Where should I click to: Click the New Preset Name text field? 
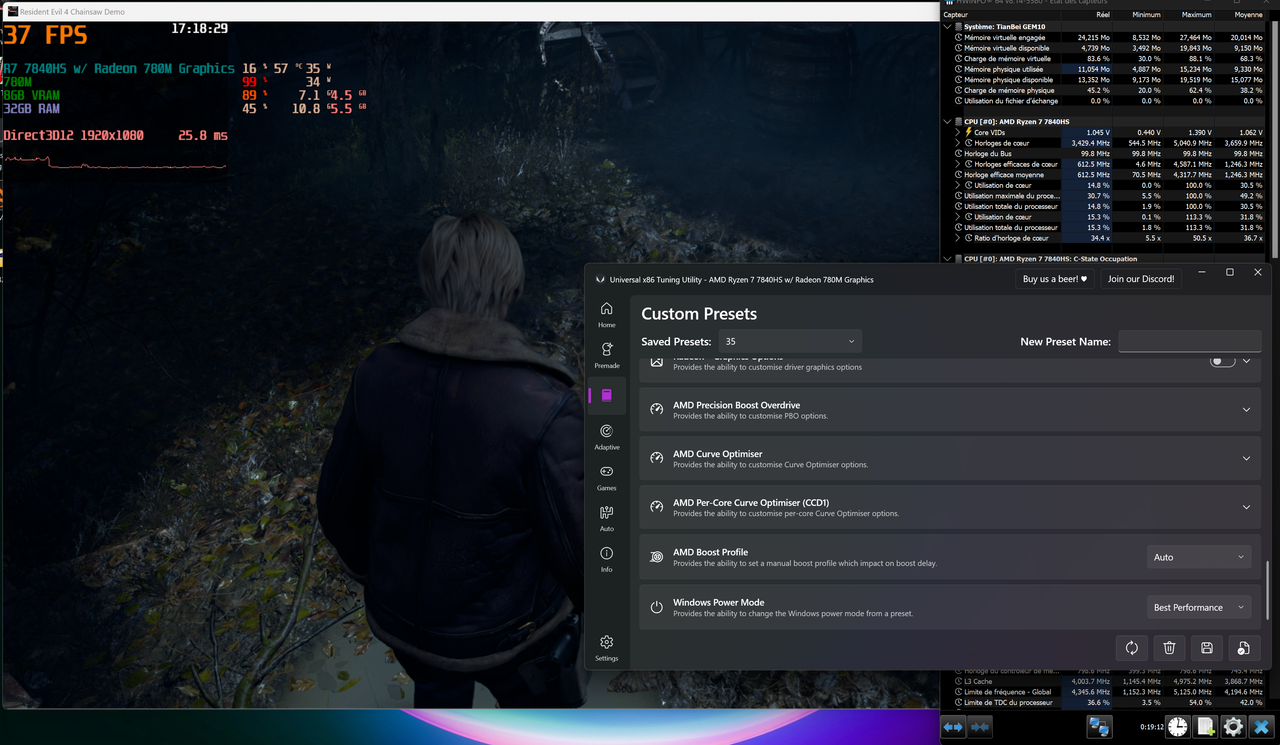tap(1189, 341)
